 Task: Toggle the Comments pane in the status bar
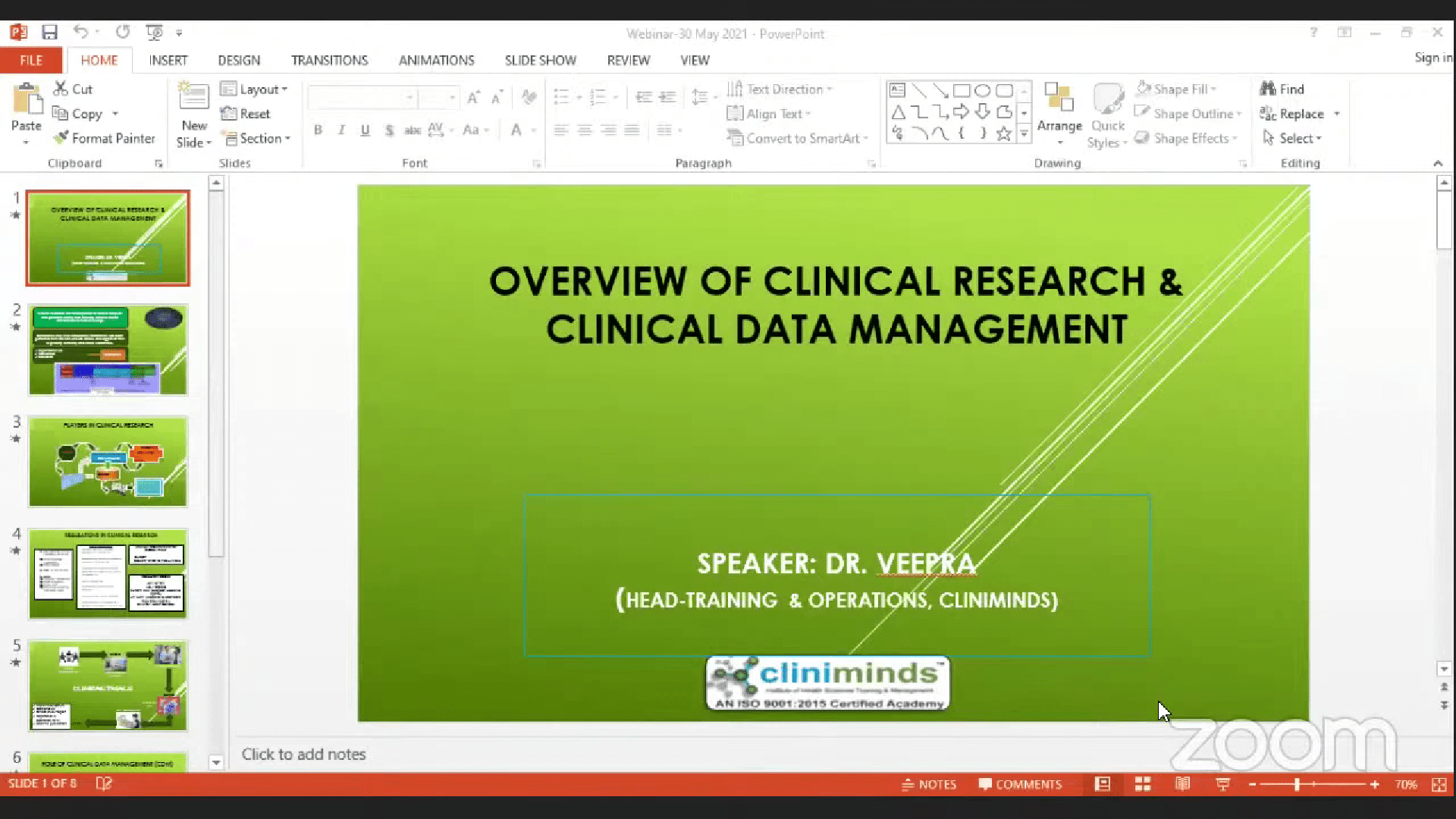click(x=1020, y=784)
